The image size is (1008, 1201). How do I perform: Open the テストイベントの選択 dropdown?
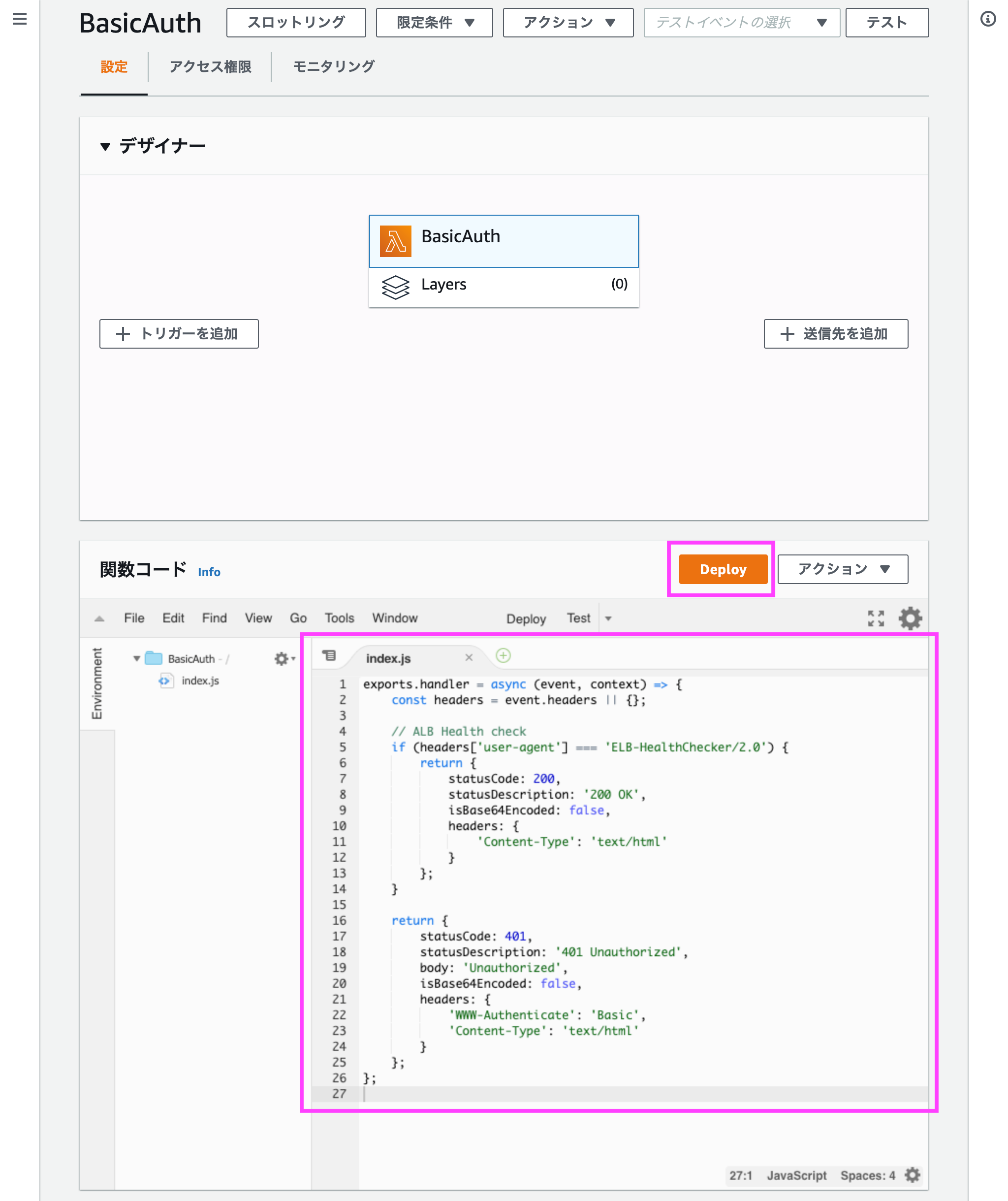pyautogui.click(x=741, y=22)
